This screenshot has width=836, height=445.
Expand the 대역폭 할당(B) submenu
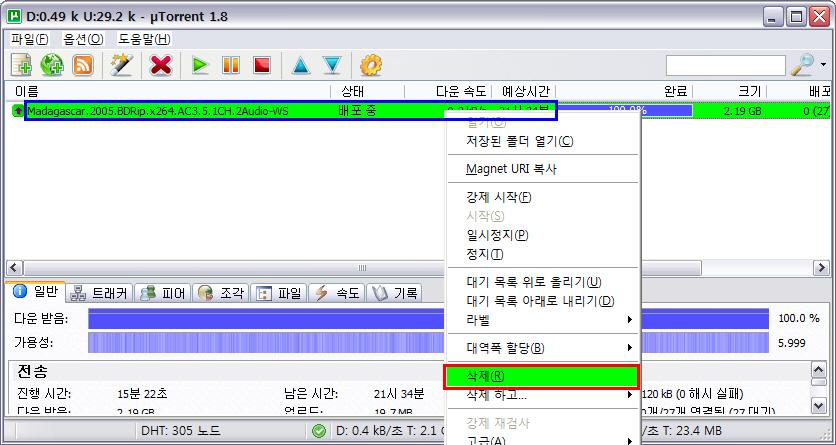click(542, 349)
